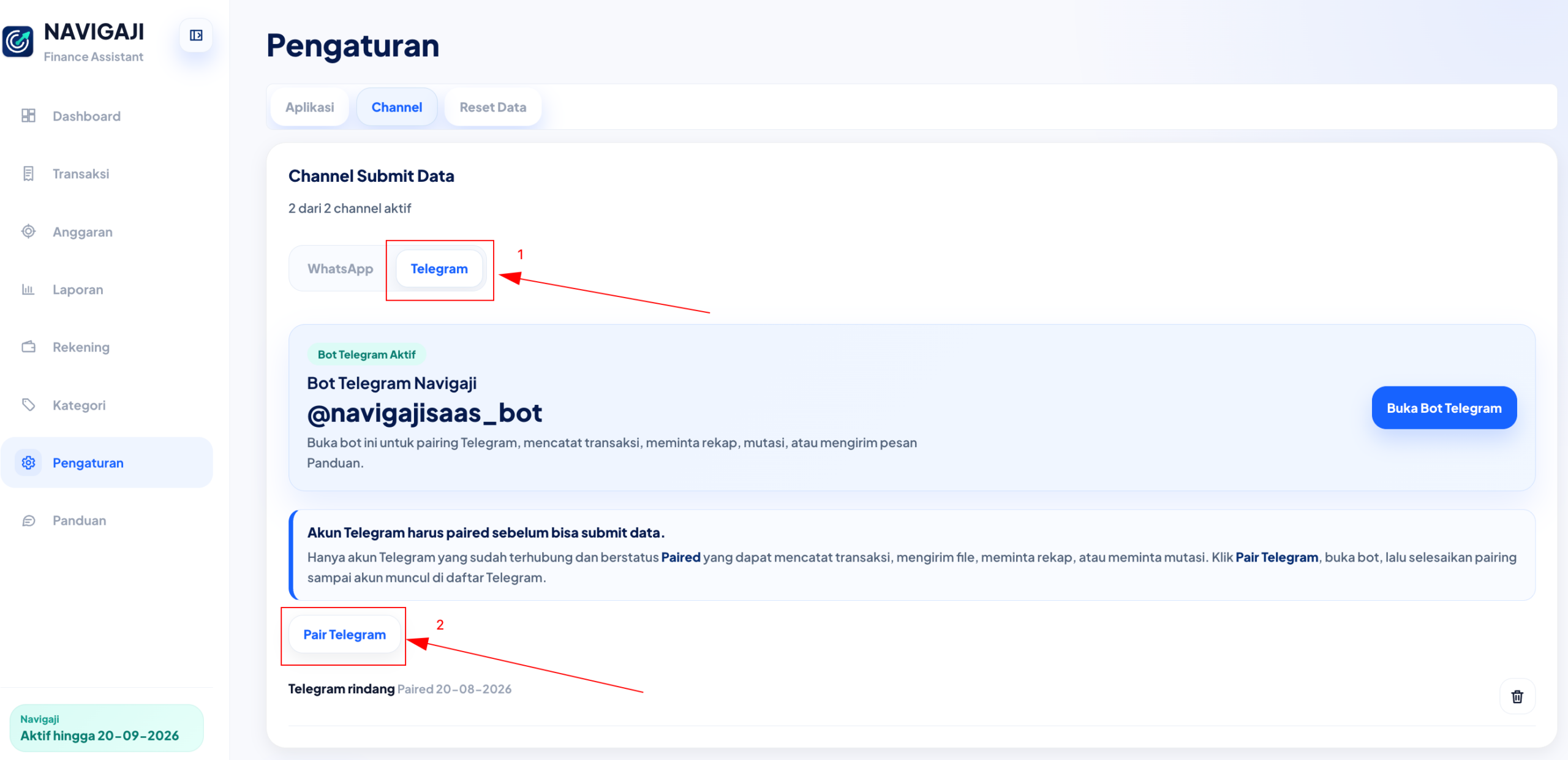Switch to the WhatsApp channel tab
The height and width of the screenshot is (760, 1568).
[x=341, y=269]
